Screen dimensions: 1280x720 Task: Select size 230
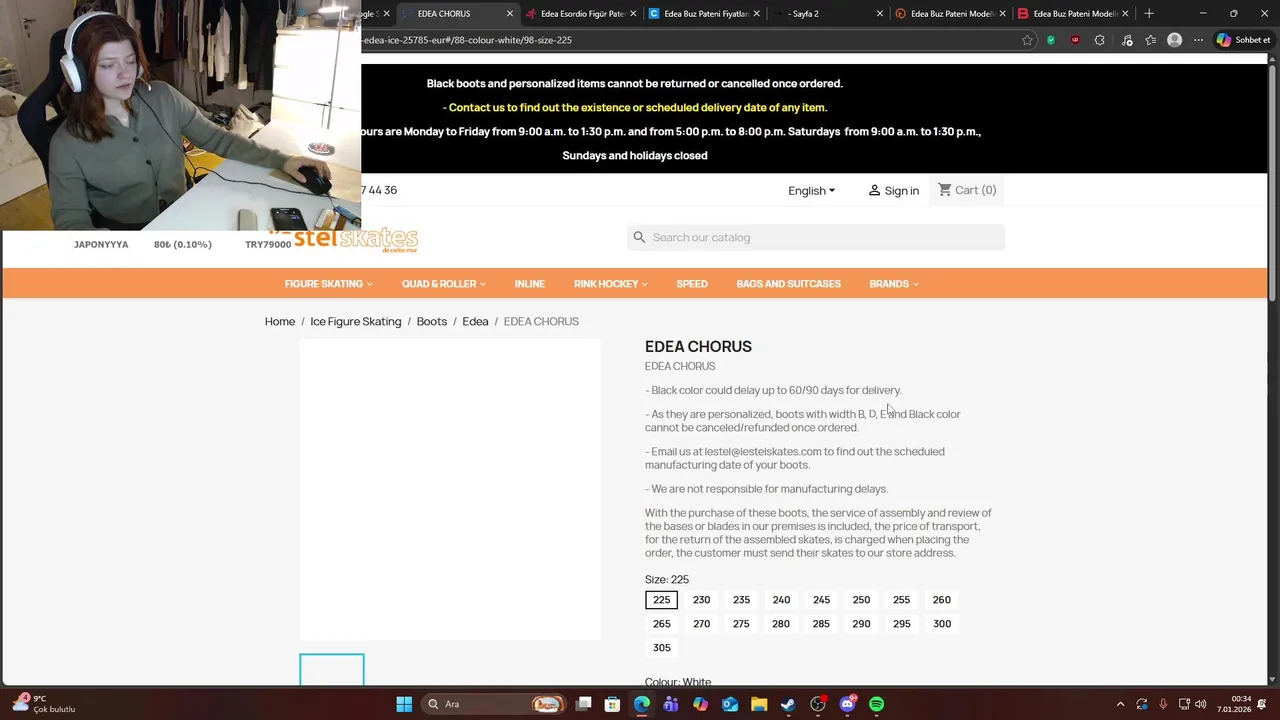701,600
